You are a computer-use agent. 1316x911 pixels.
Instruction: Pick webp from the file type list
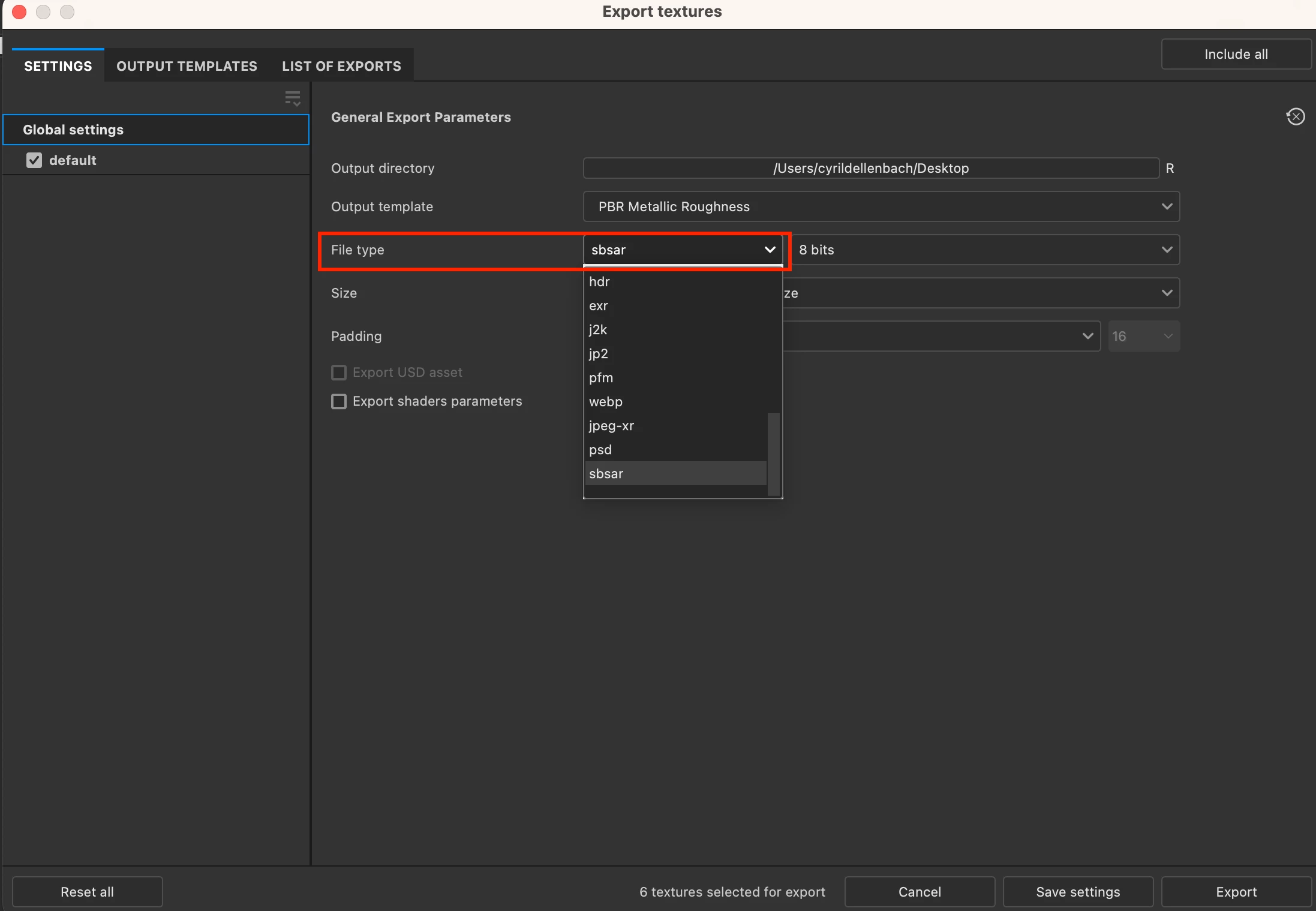click(x=606, y=402)
